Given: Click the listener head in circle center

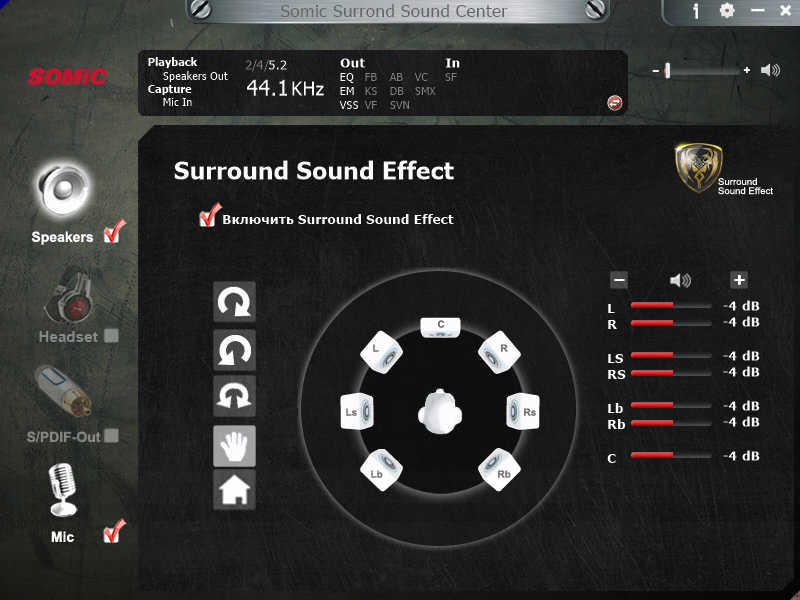Looking at the screenshot, I should click(440, 411).
